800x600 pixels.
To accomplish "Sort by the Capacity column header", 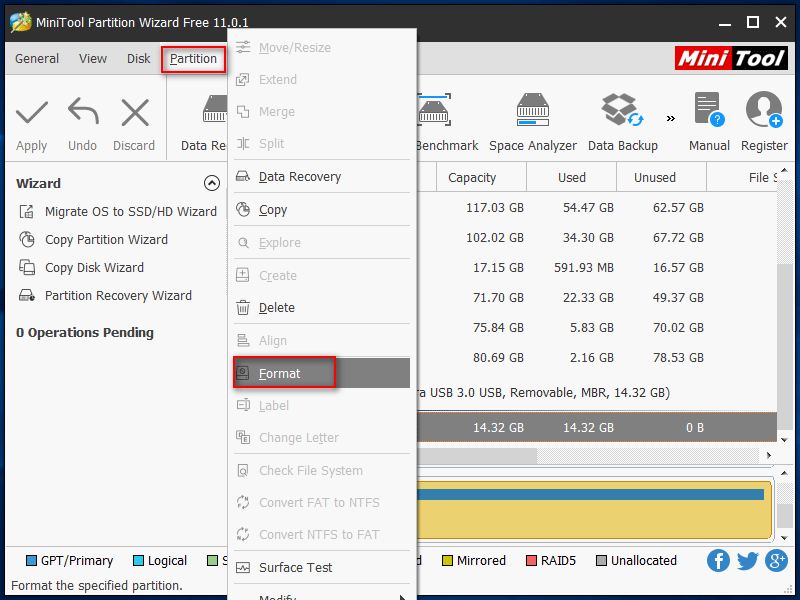I will pos(481,177).
